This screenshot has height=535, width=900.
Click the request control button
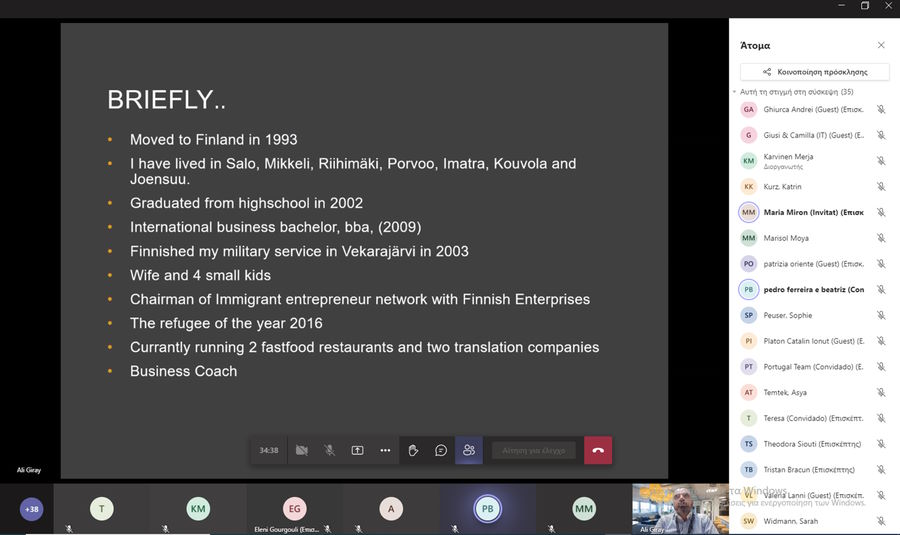click(534, 451)
